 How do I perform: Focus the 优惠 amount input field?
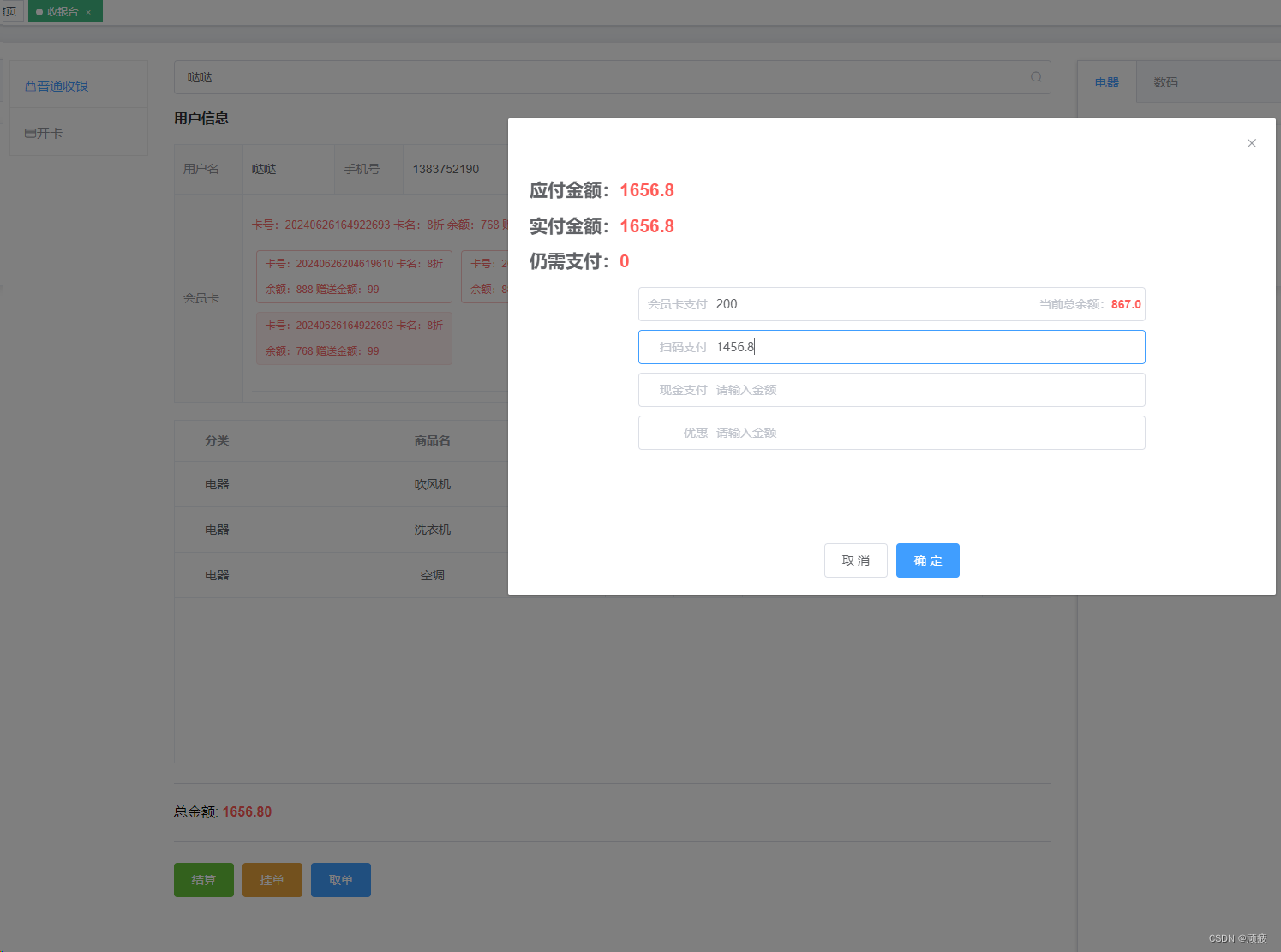[x=891, y=433]
